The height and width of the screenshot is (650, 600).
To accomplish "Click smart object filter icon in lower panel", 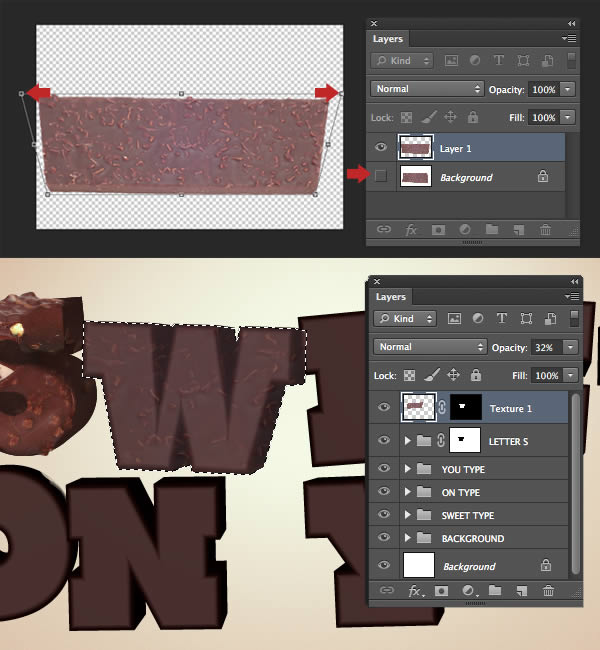I will coord(551,319).
